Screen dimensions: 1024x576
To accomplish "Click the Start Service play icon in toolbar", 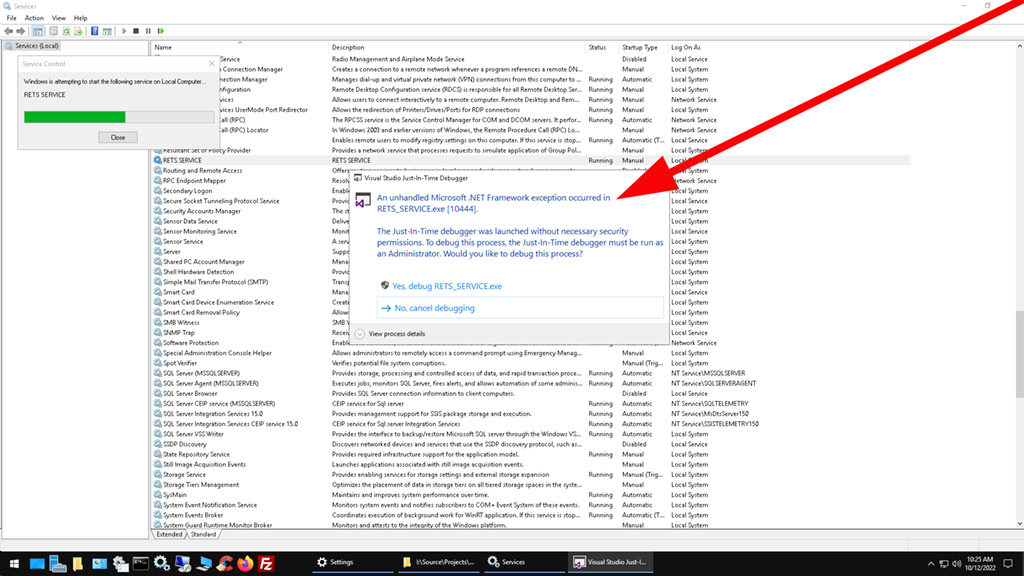I will (123, 31).
